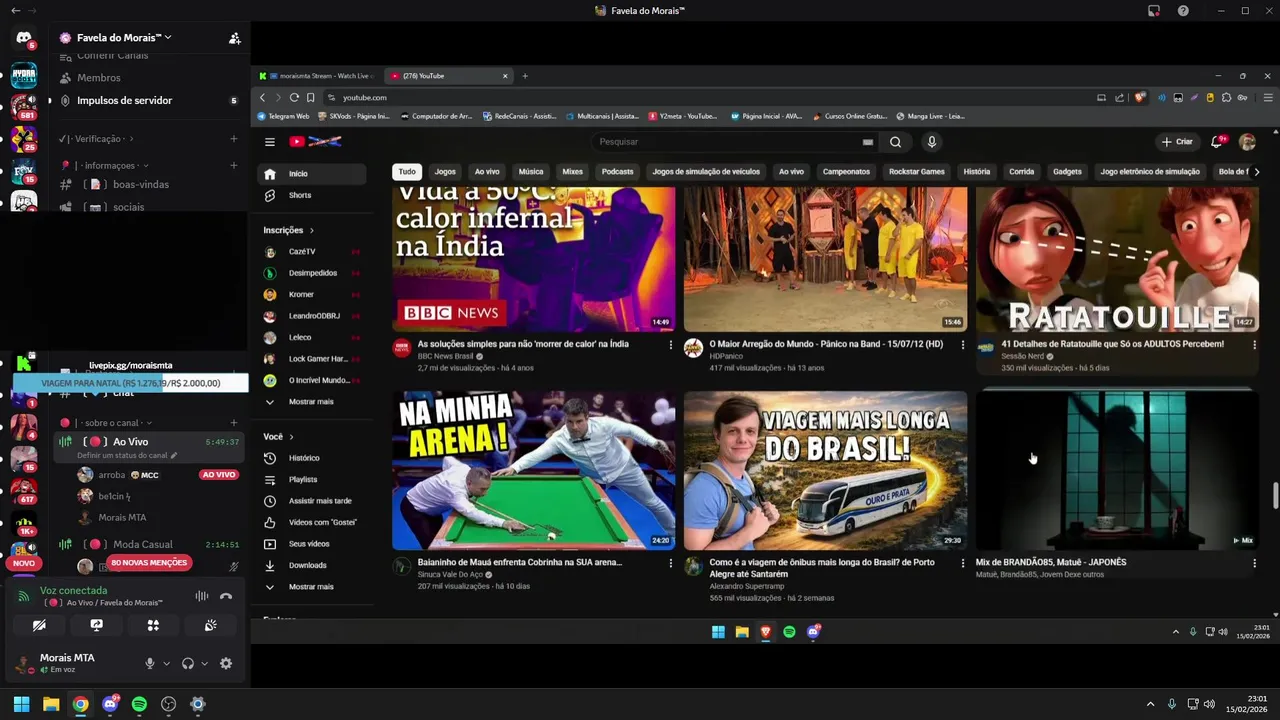Expand Mostrar mais under Inscrições

tap(311, 402)
